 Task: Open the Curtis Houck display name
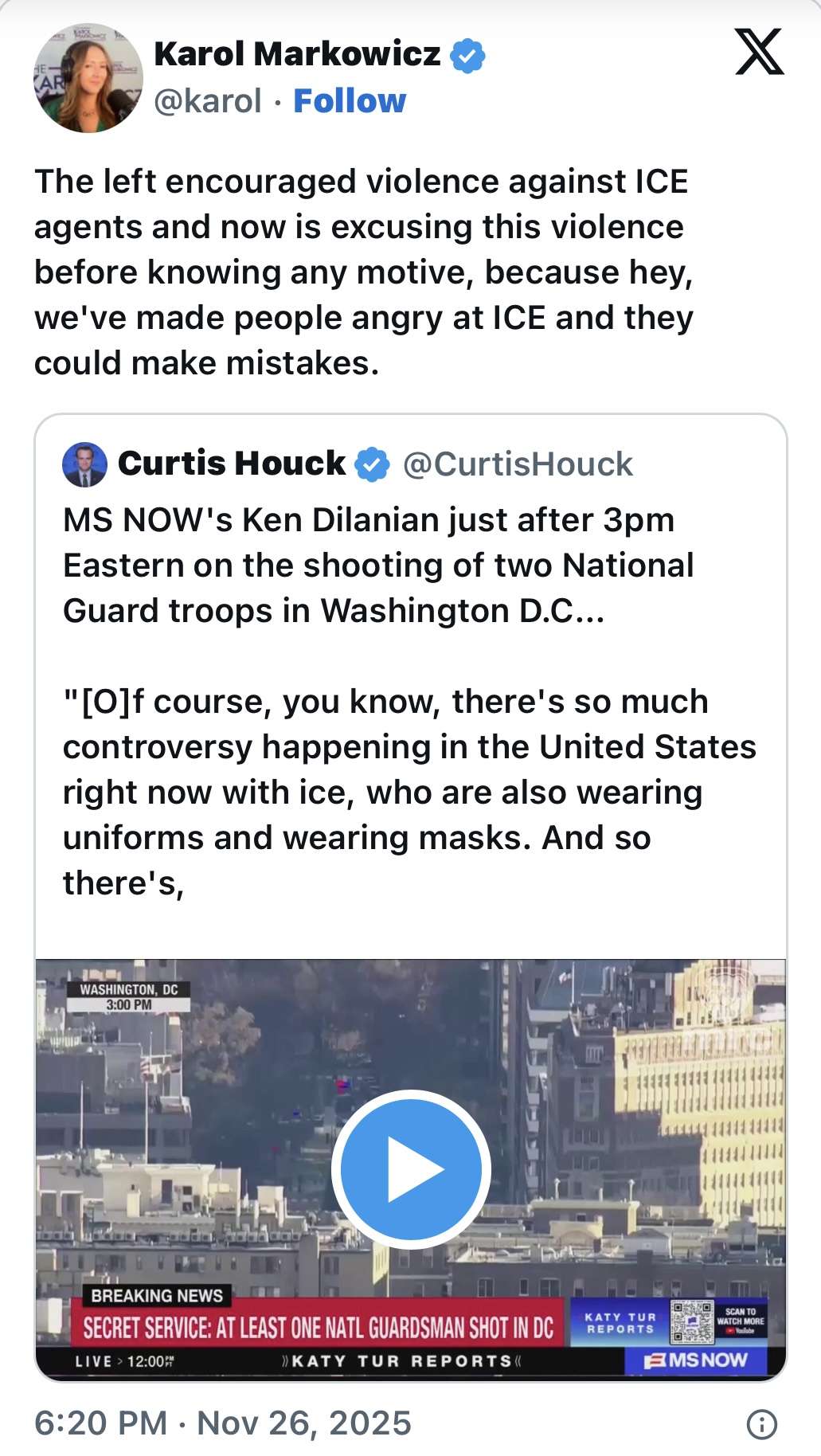point(232,464)
